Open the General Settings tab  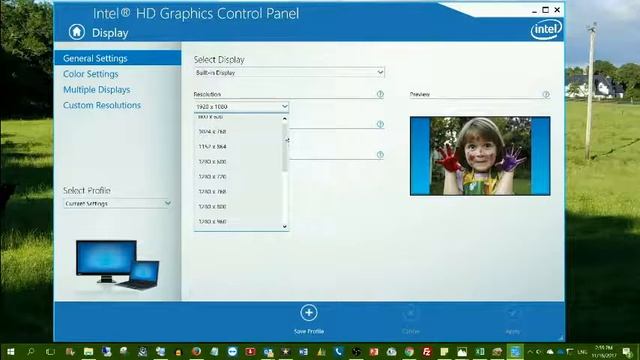click(x=118, y=58)
